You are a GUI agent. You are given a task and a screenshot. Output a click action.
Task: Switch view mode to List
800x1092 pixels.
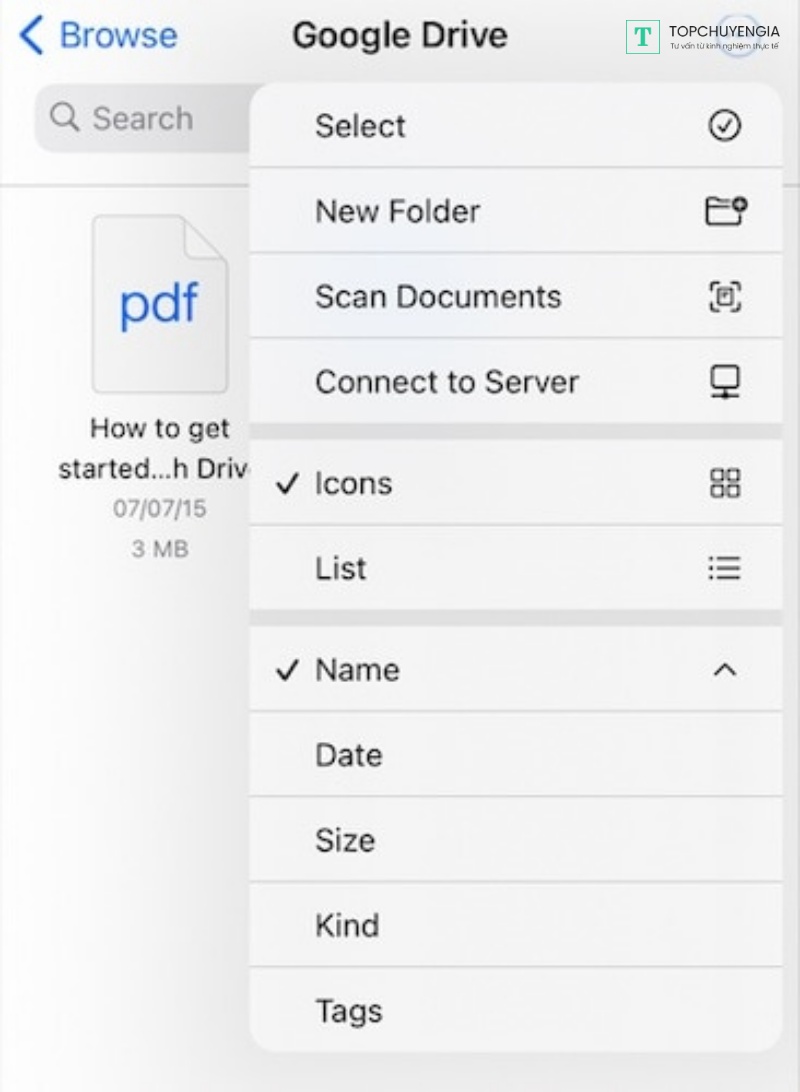341,568
